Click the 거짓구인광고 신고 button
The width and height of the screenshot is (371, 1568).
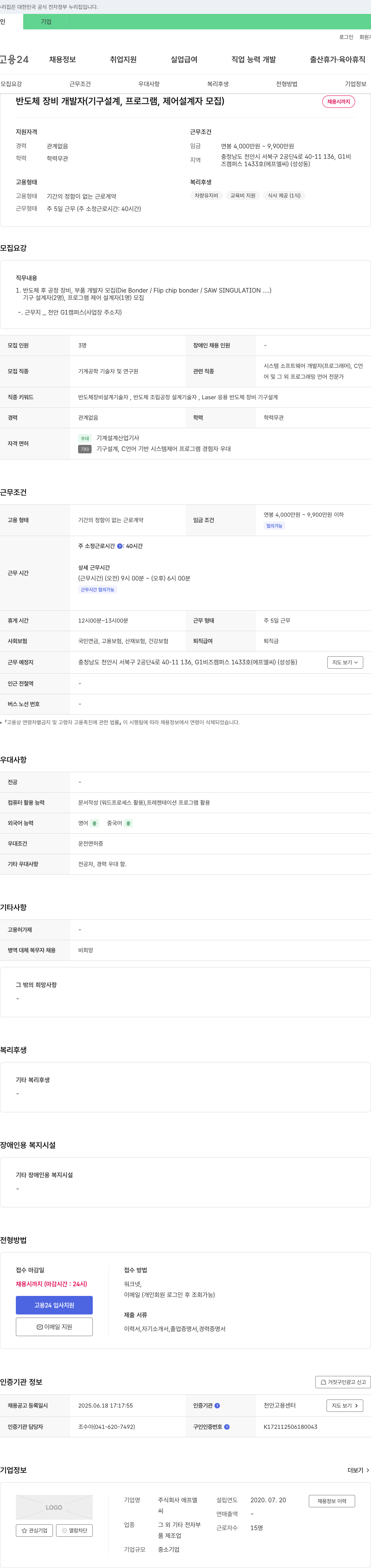[343, 1382]
